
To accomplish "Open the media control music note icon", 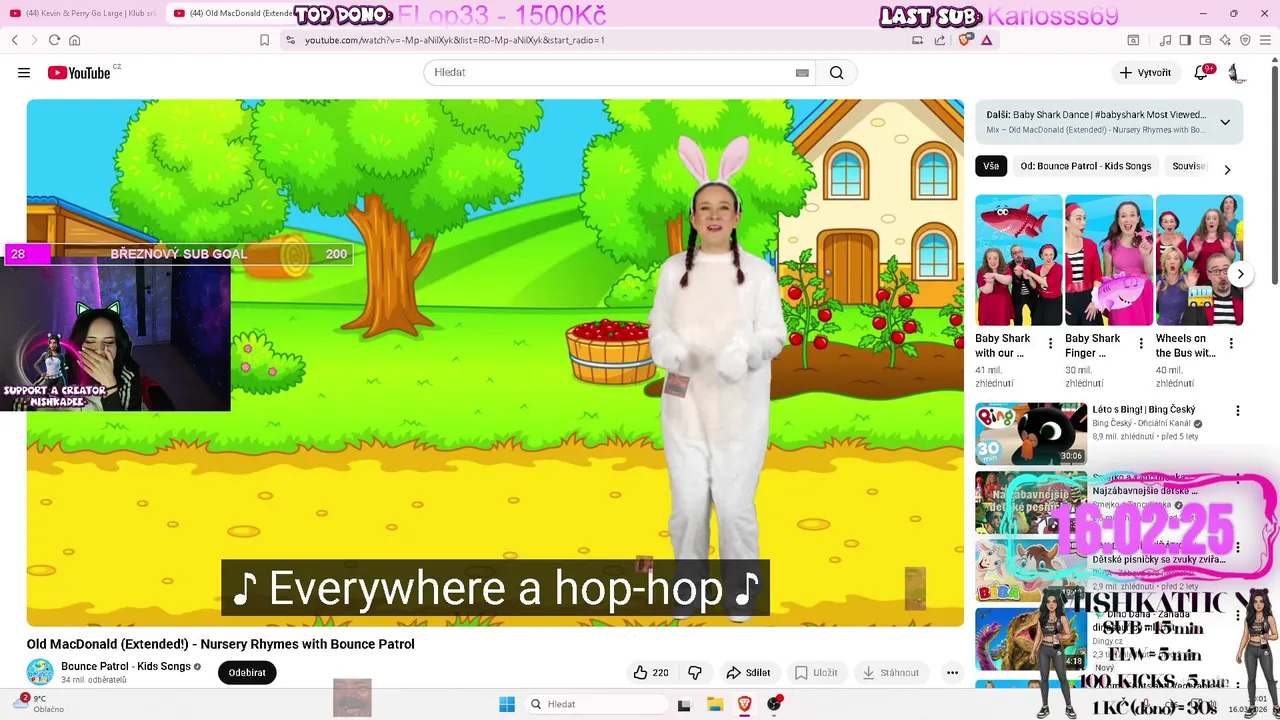I will tap(1165, 40).
